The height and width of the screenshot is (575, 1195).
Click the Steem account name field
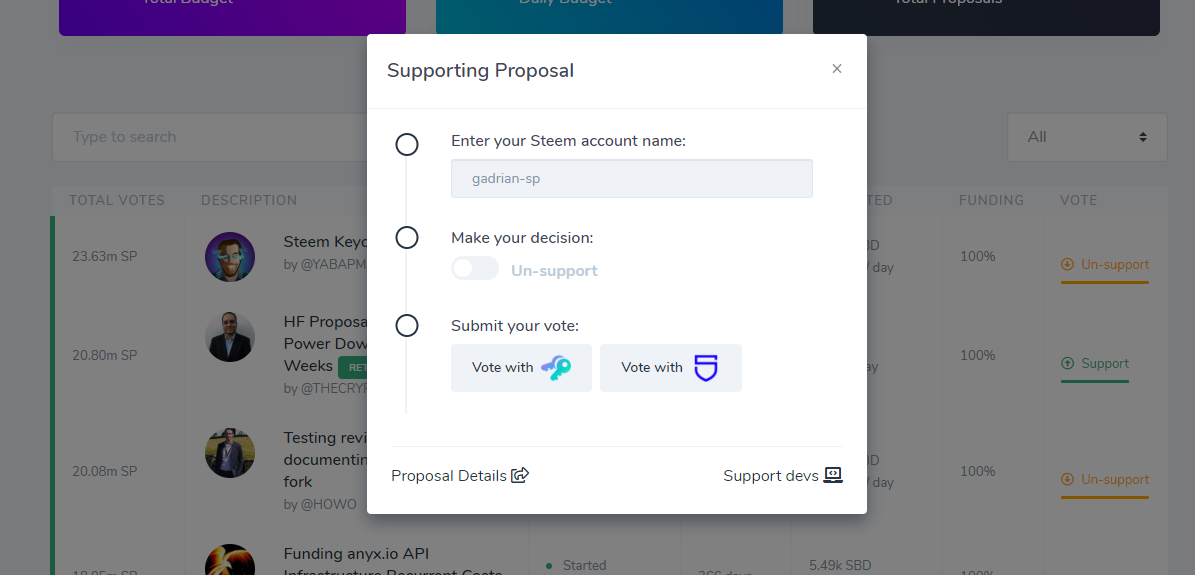coord(632,178)
